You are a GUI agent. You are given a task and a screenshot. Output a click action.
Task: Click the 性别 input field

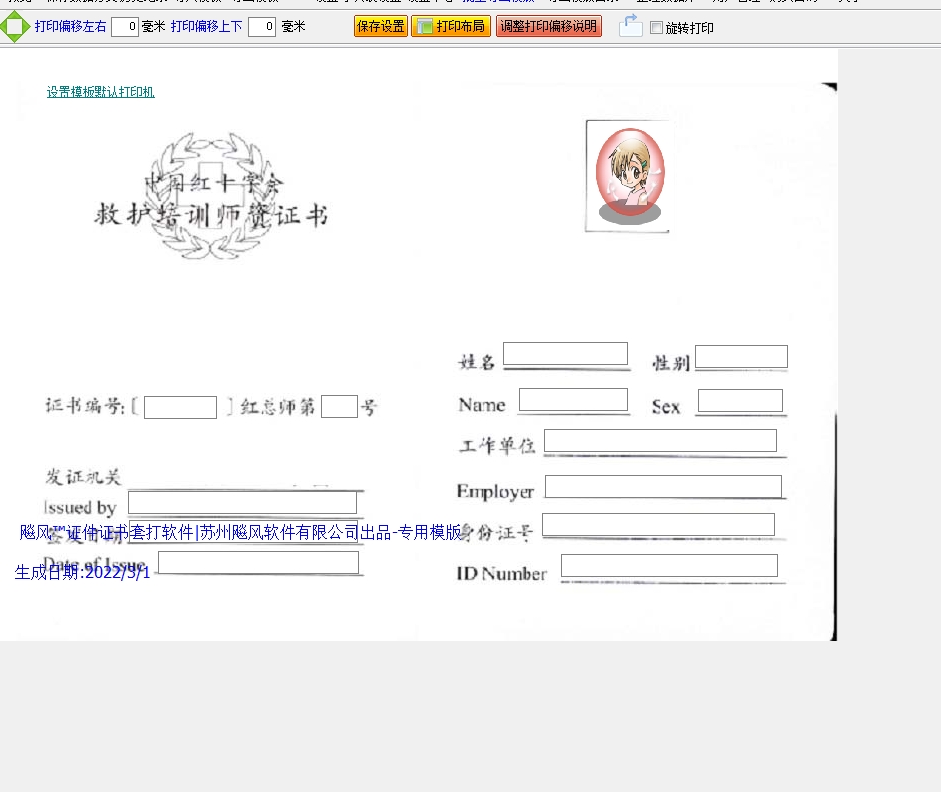741,357
